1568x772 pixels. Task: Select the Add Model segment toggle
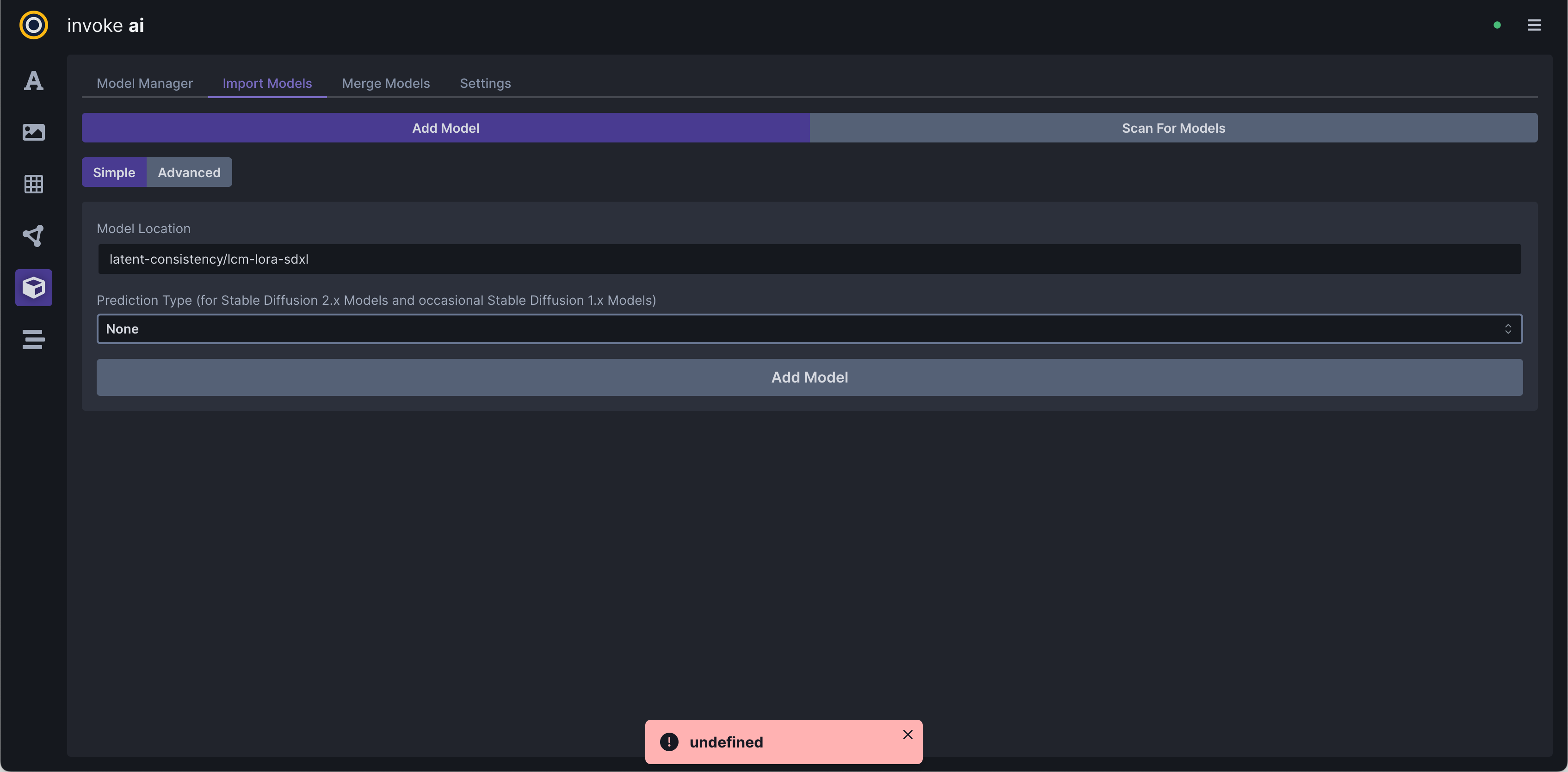(x=445, y=128)
